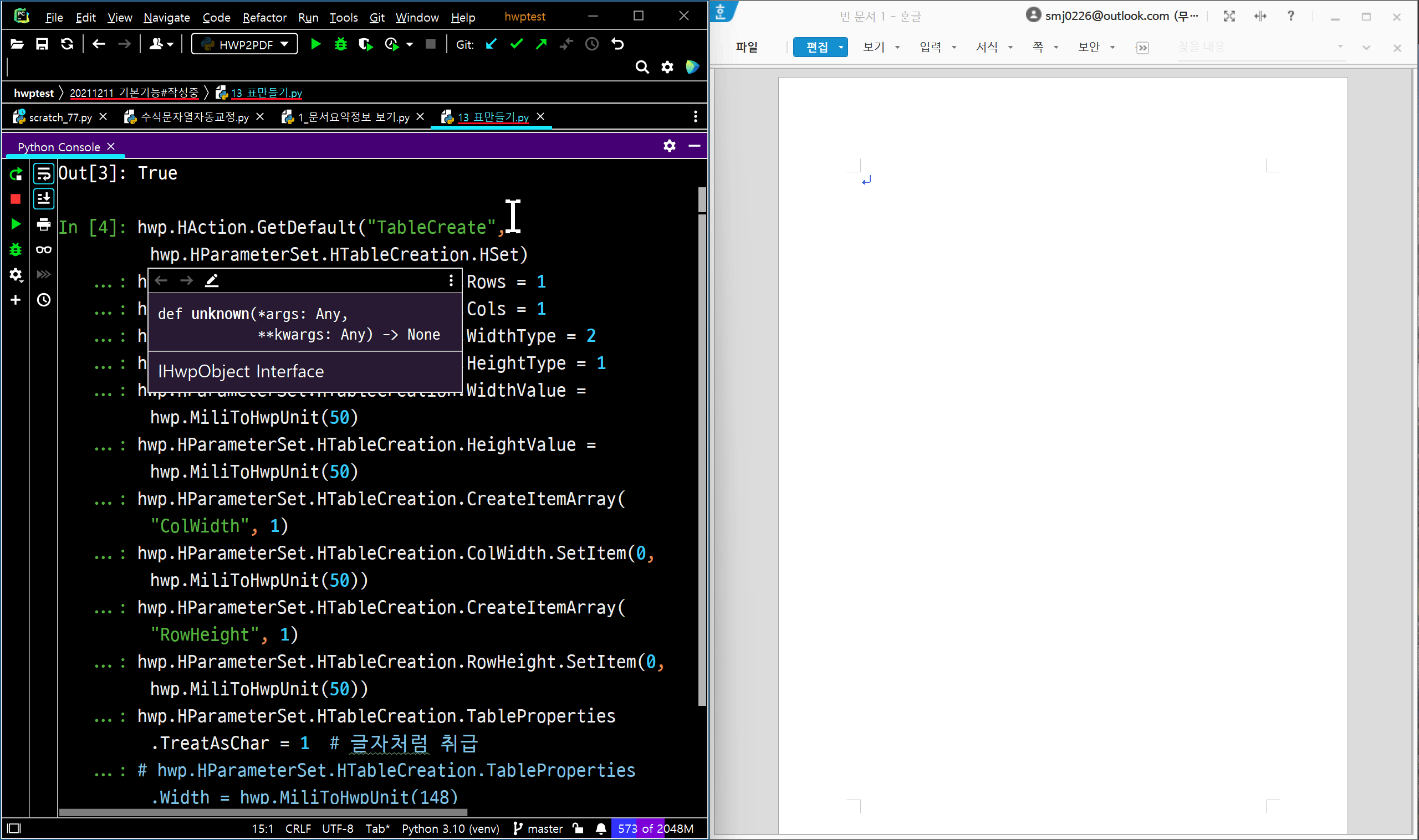The height and width of the screenshot is (840, 1419).
Task: Rerun the Python console
Action: (x=16, y=174)
